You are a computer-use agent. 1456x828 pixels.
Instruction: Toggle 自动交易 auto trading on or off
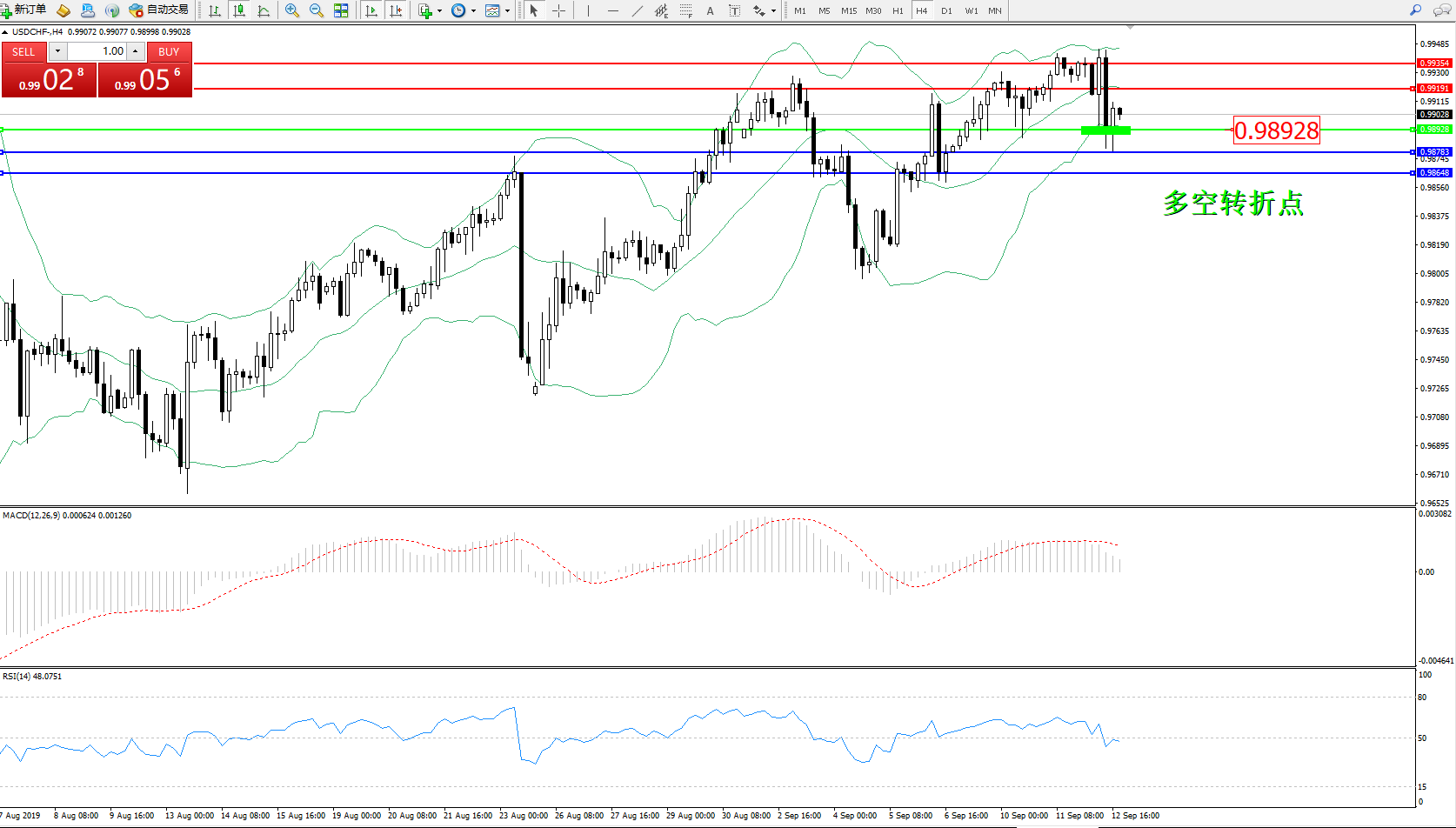159,10
